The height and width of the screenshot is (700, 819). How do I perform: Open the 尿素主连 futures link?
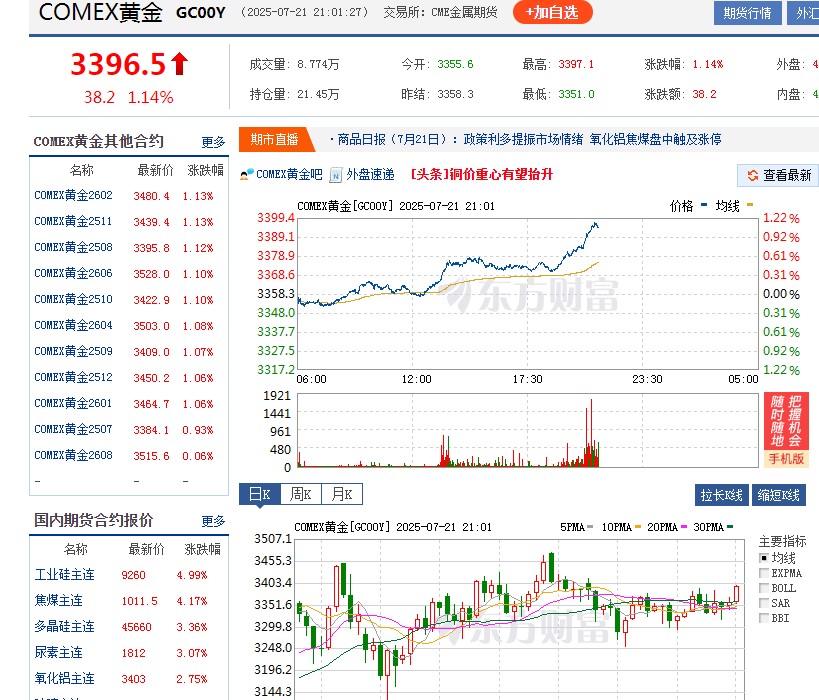[x=58, y=652]
